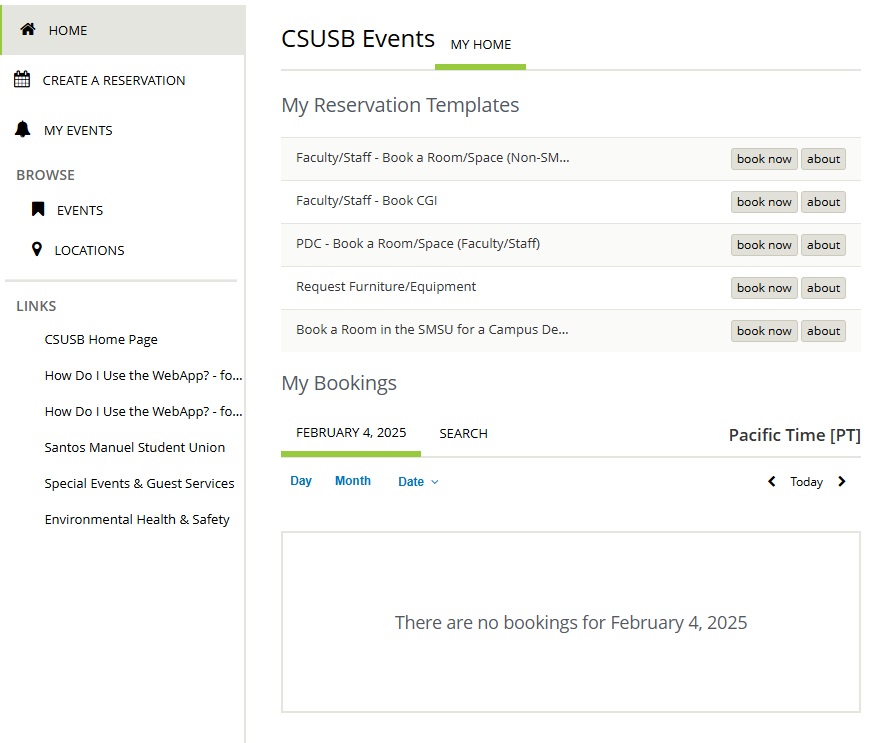Open first How Do I Use the WebApp link
886x743 pixels.
[x=144, y=376]
